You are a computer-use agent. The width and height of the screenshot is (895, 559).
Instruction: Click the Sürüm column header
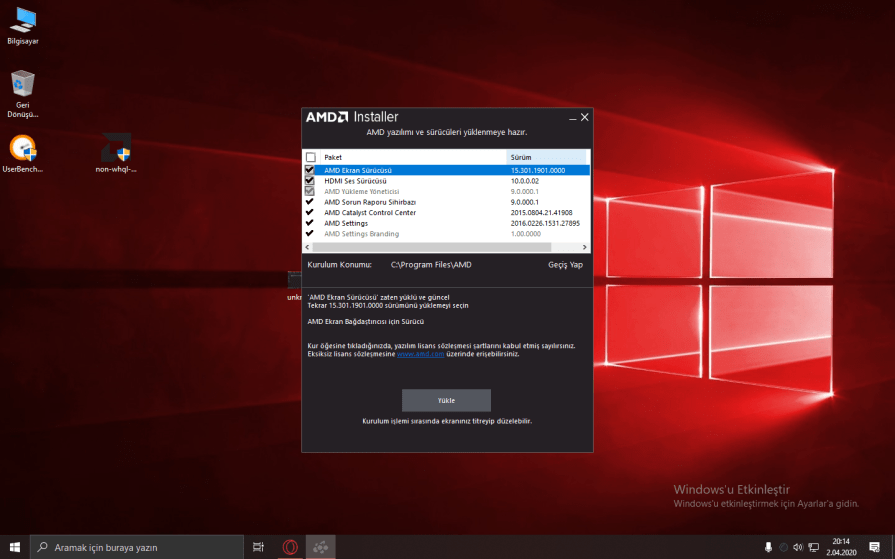[546, 157]
